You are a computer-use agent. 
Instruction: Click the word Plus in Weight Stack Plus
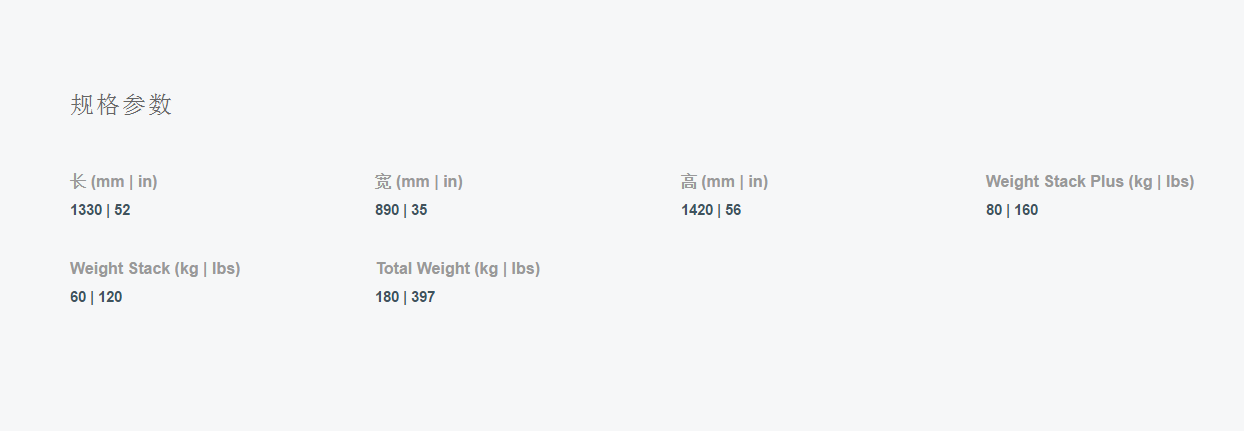(1107, 181)
